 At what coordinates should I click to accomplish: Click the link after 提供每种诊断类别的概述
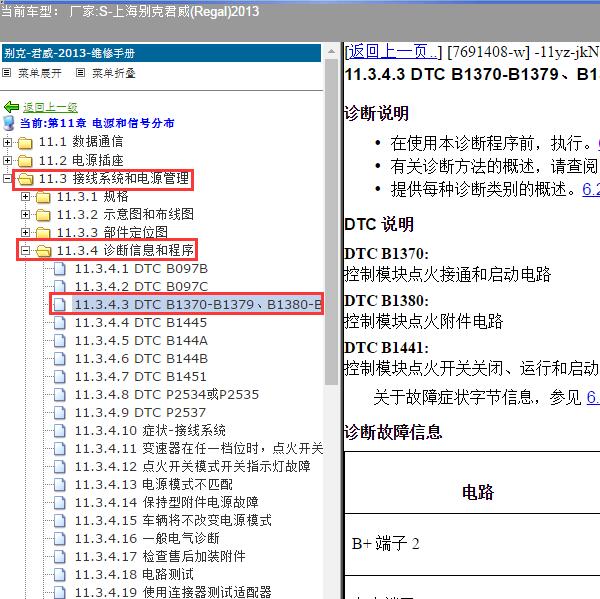591,189
